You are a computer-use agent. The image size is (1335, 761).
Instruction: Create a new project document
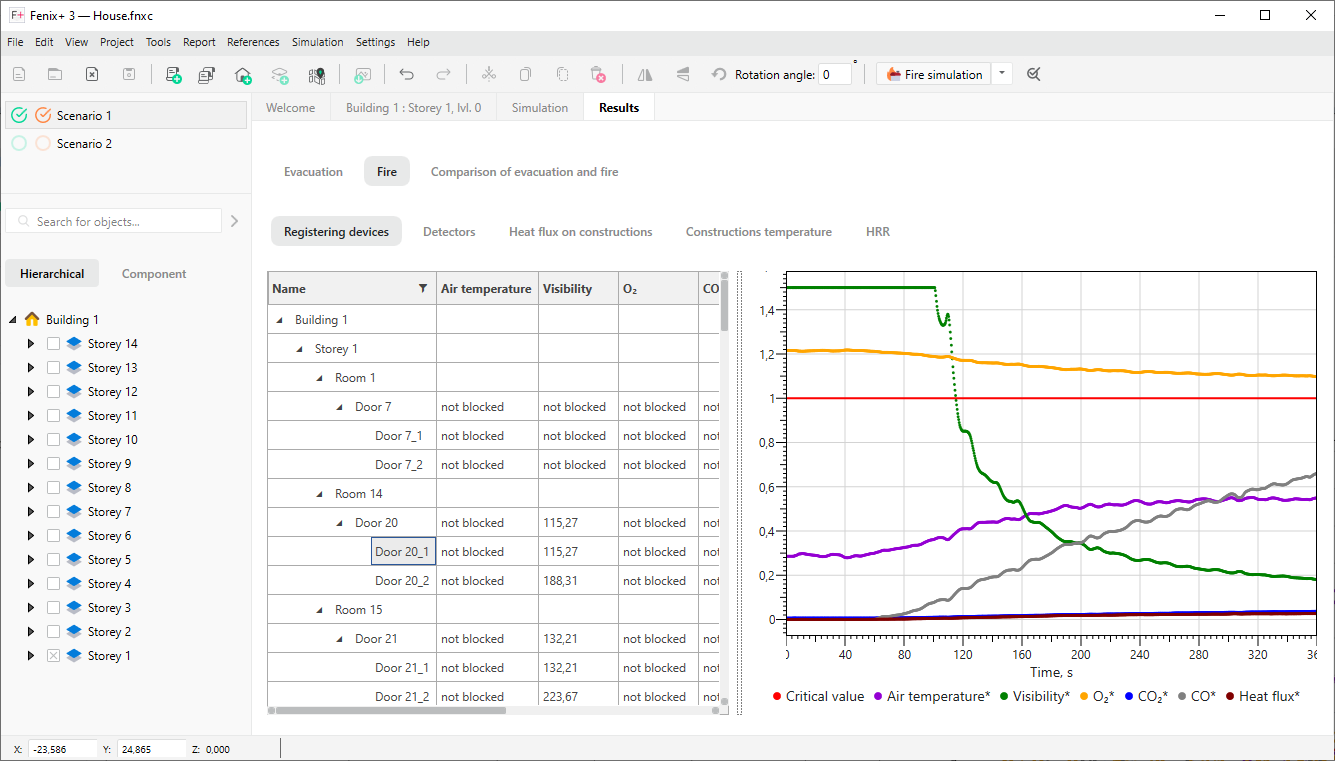click(18, 74)
